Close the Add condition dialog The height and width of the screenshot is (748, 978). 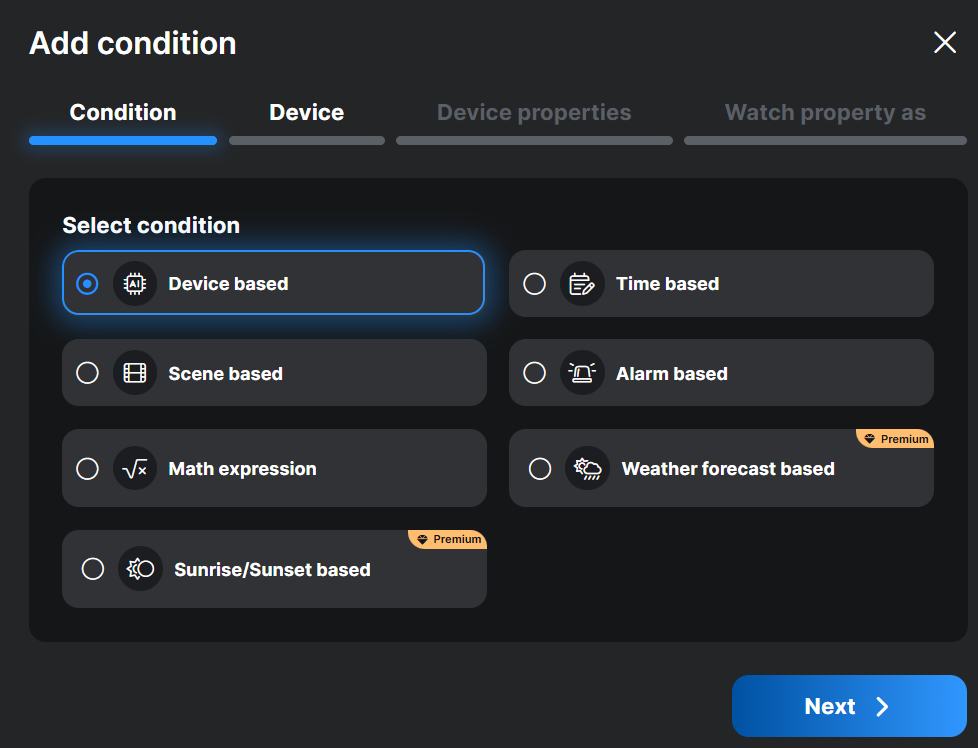click(x=945, y=42)
